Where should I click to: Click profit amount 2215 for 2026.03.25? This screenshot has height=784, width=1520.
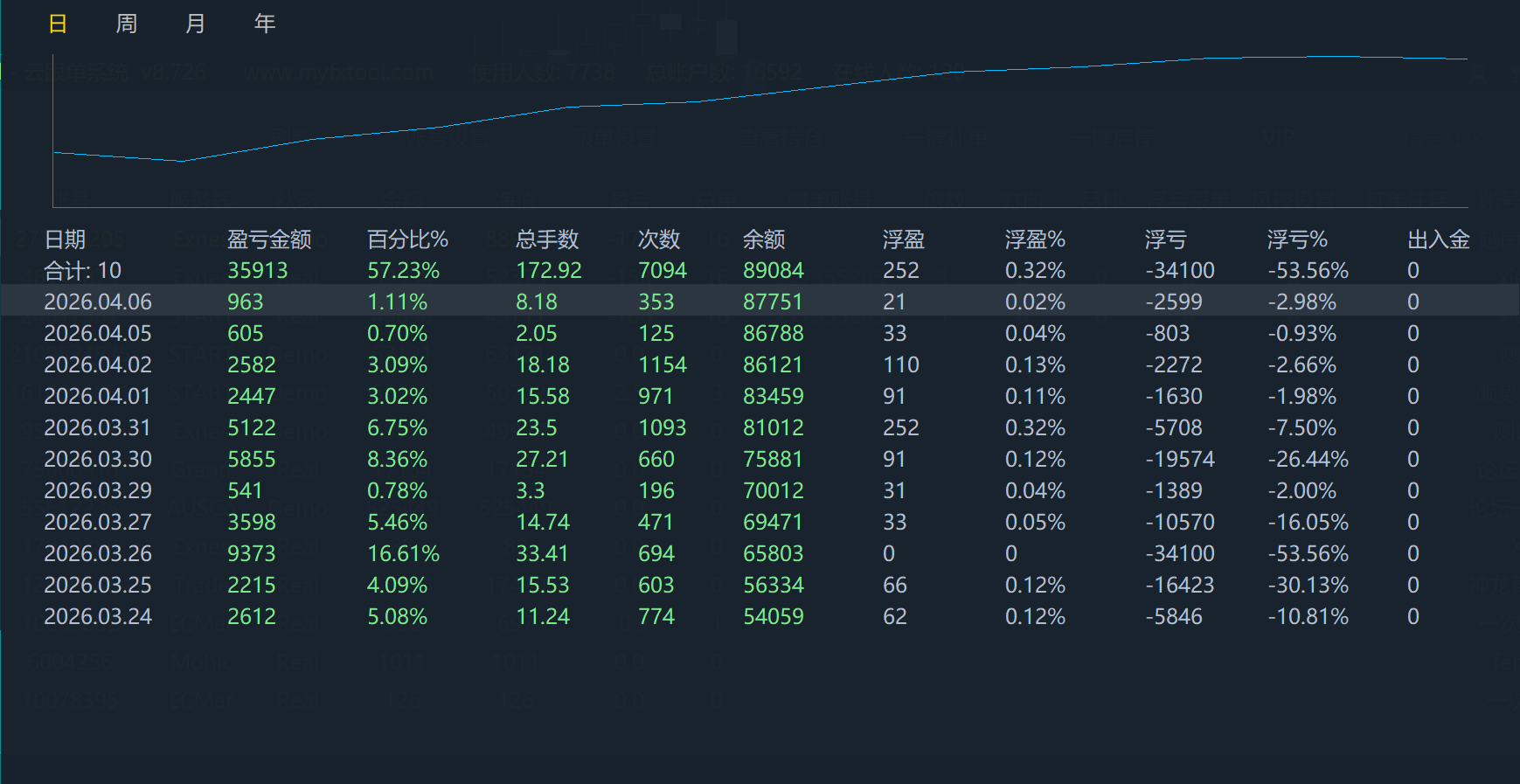click(x=252, y=586)
